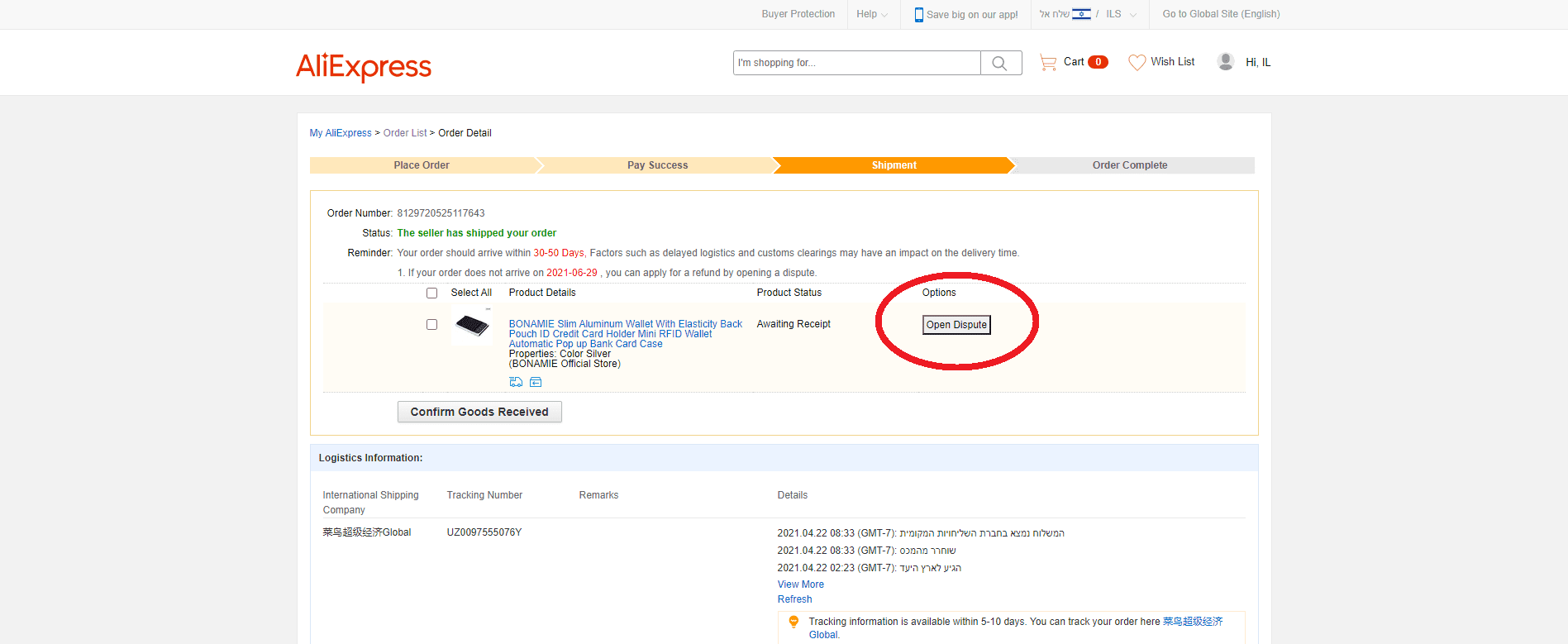This screenshot has width=1568, height=644.
Task: Click the BONAMIE Official Store text
Action: tap(565, 364)
